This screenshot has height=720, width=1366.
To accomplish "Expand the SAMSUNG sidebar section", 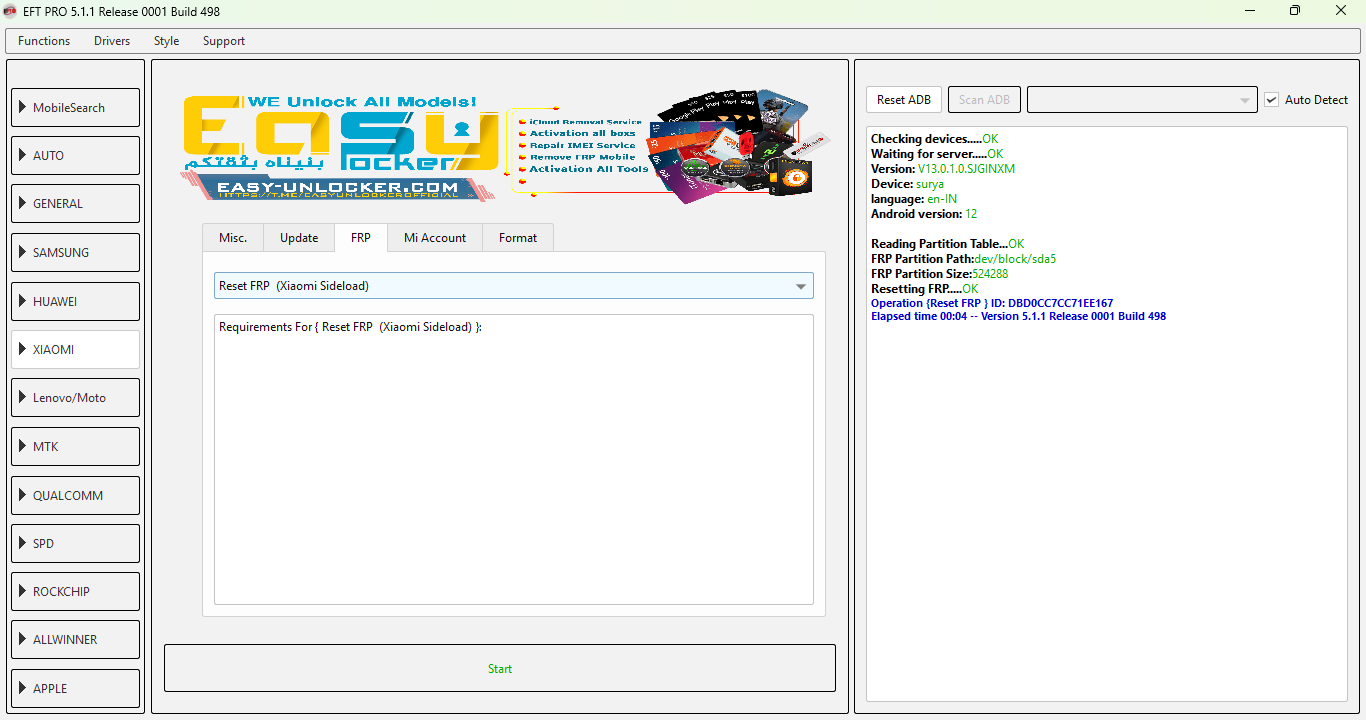I will click(75, 252).
